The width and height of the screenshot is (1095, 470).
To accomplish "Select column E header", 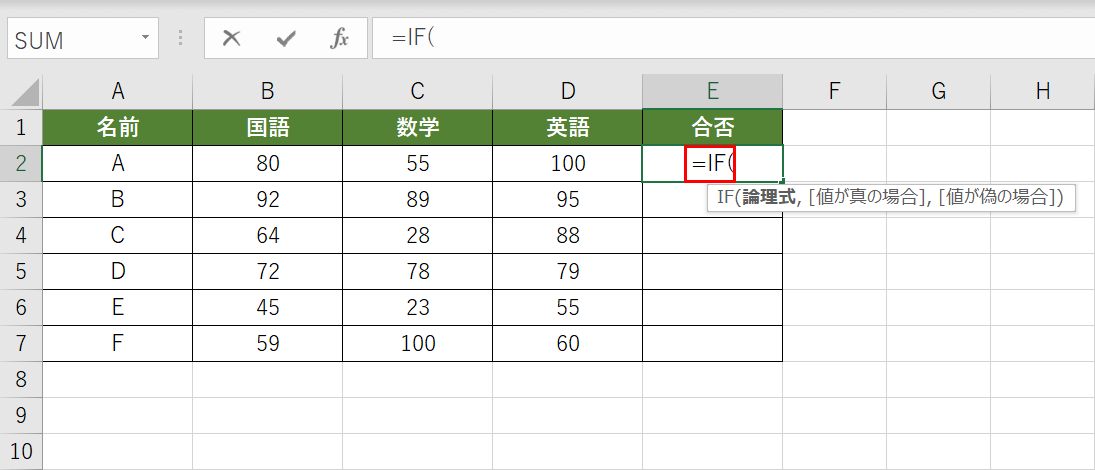I will (x=712, y=91).
